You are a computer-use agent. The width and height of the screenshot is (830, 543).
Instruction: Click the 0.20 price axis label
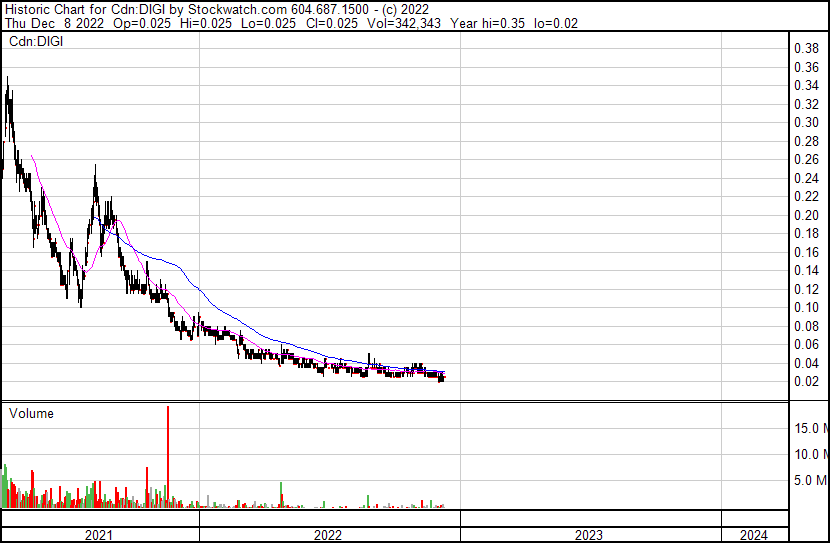pyautogui.click(x=807, y=215)
